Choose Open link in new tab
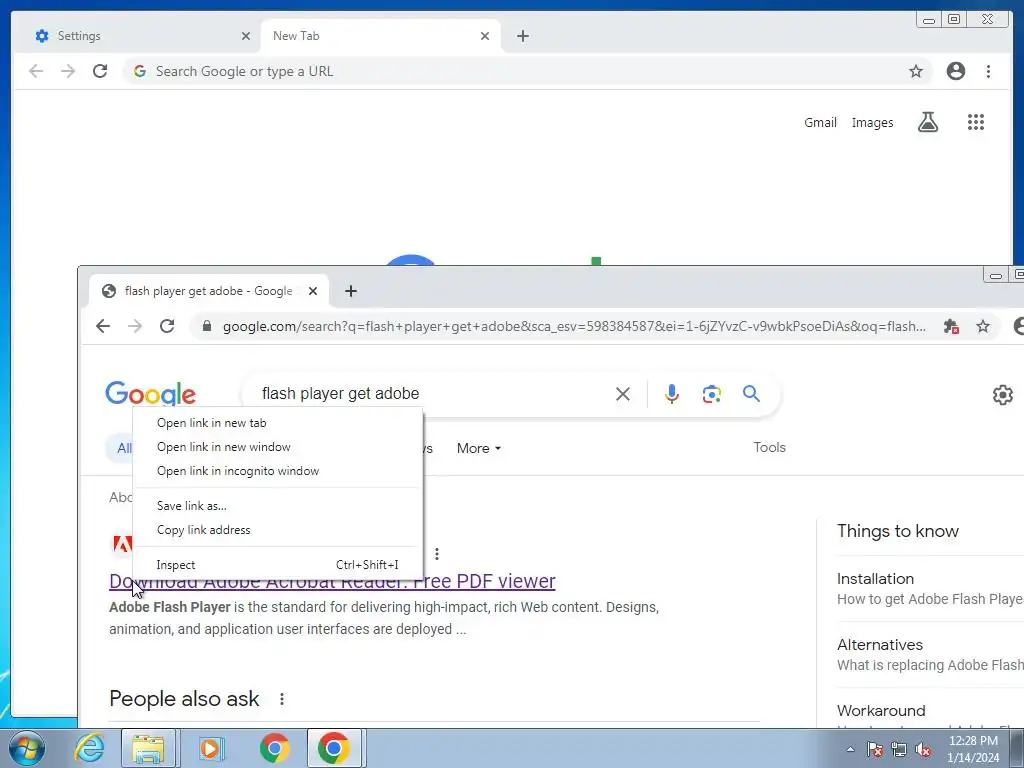1024x768 pixels. click(278, 423)
